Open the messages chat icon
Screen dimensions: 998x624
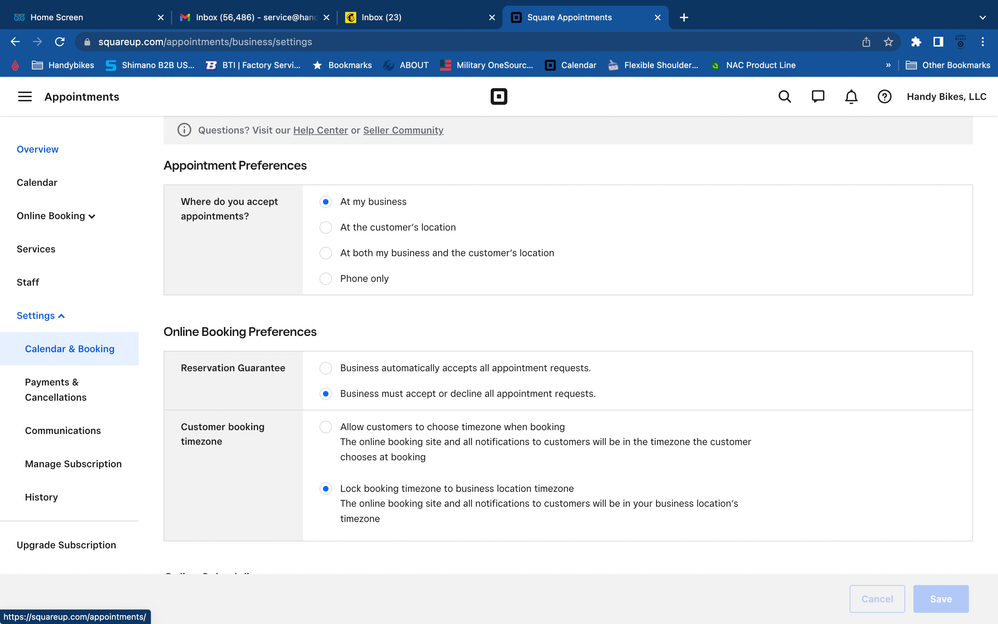[x=818, y=97]
